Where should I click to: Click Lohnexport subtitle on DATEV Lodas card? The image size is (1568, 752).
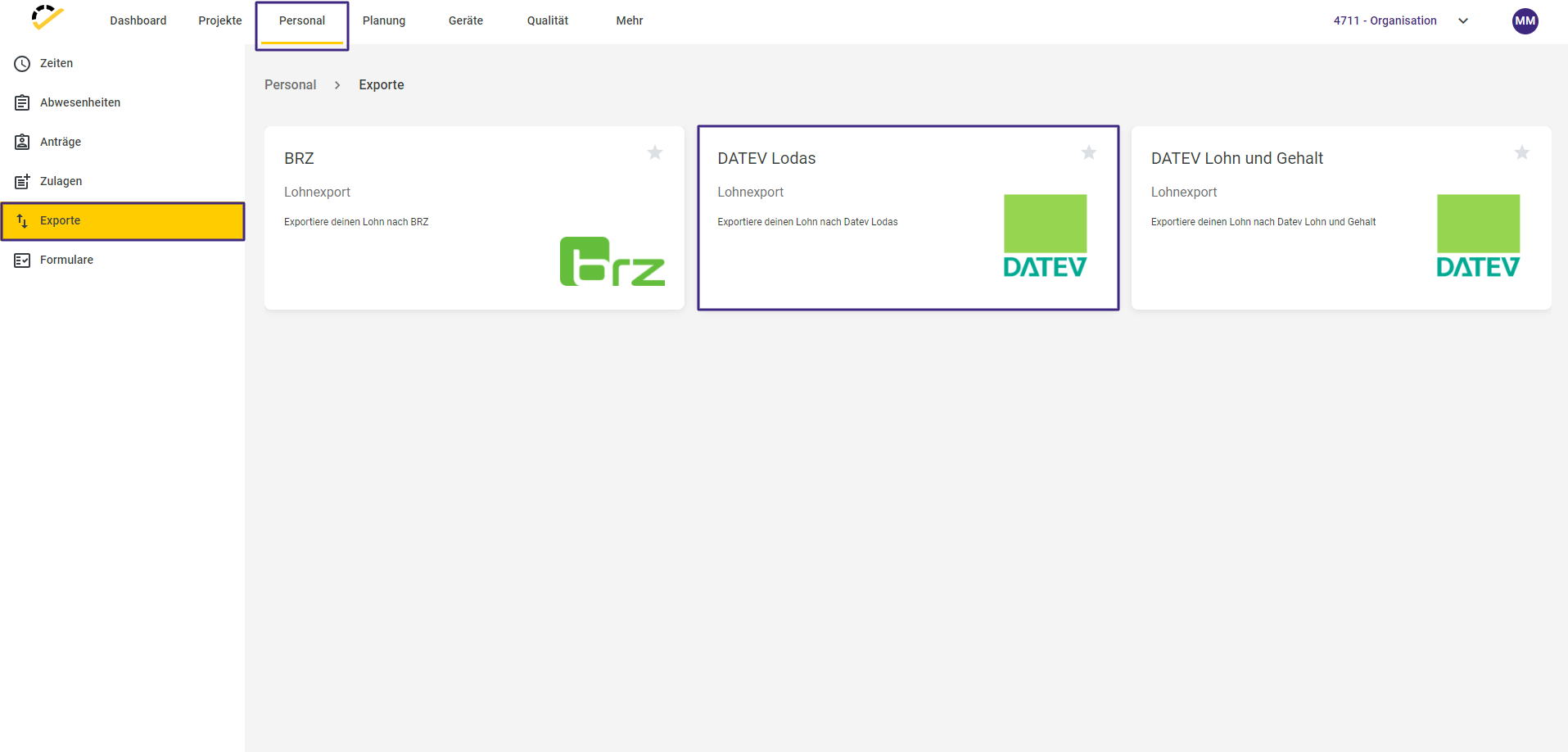[750, 193]
